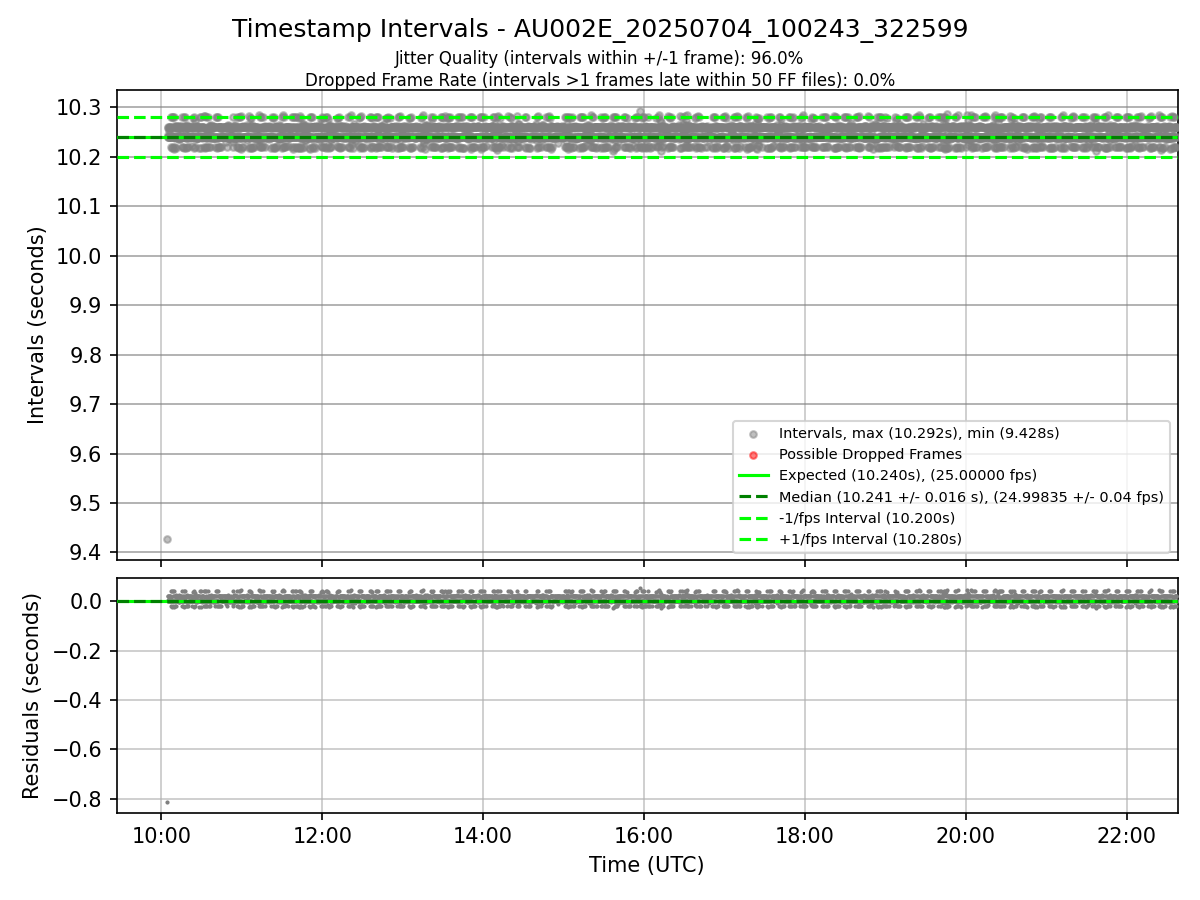Click the outlier point near 9.43 seconds

tap(167, 539)
